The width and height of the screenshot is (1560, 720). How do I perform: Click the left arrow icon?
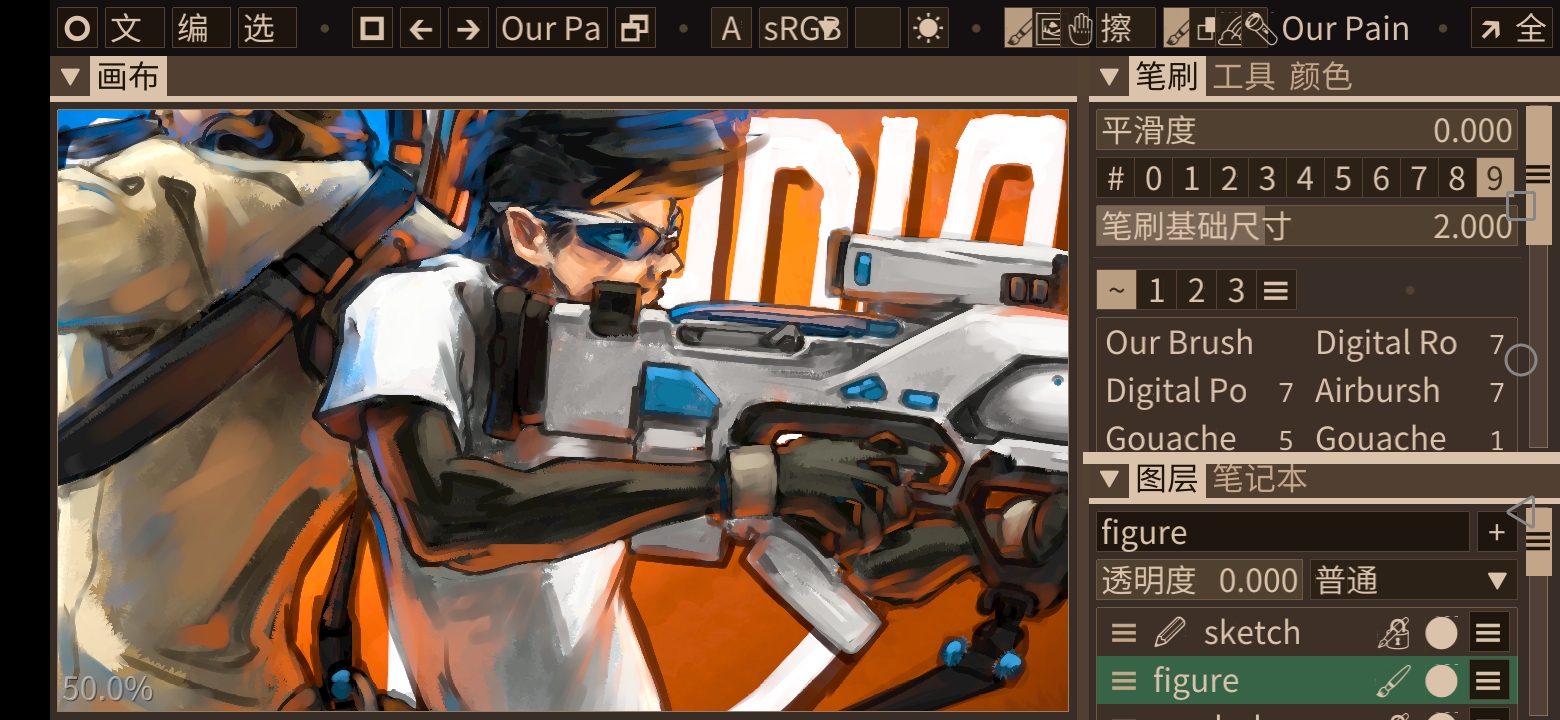click(x=421, y=29)
